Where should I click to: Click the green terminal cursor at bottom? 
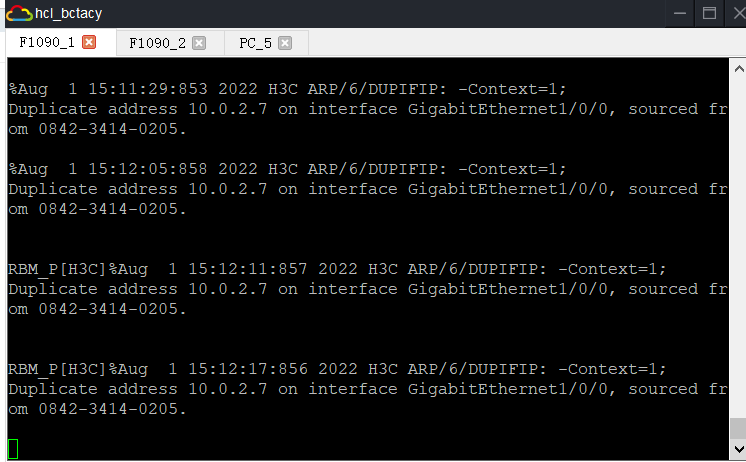click(13, 449)
